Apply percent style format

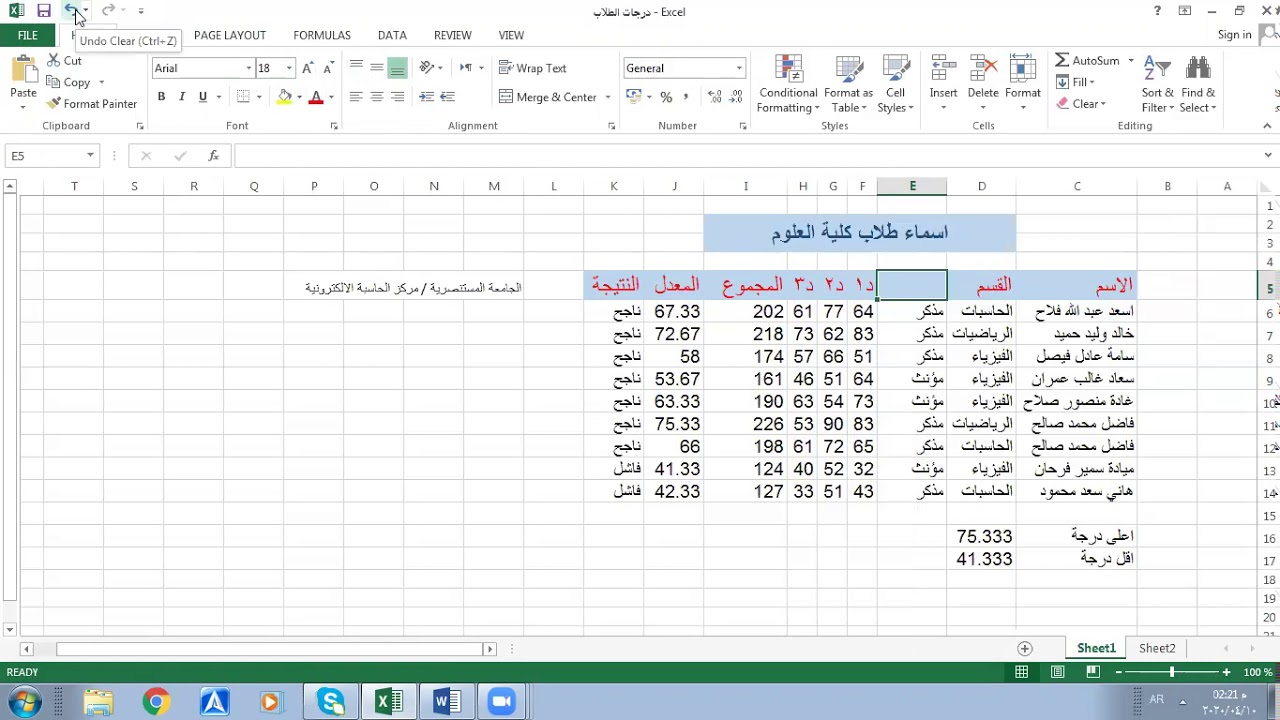(x=665, y=97)
